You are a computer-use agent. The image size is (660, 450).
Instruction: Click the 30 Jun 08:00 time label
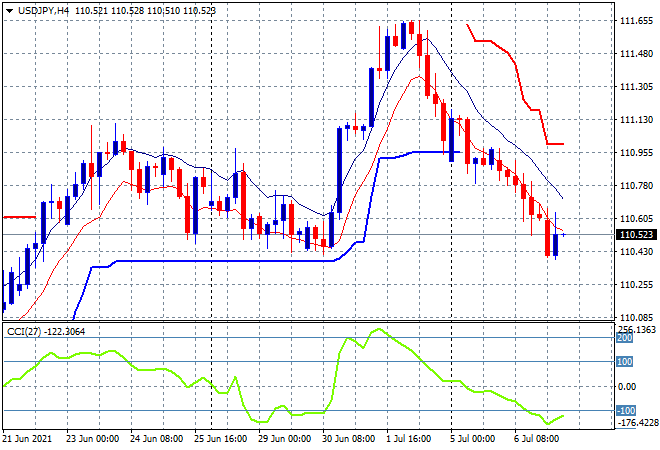[349, 439]
